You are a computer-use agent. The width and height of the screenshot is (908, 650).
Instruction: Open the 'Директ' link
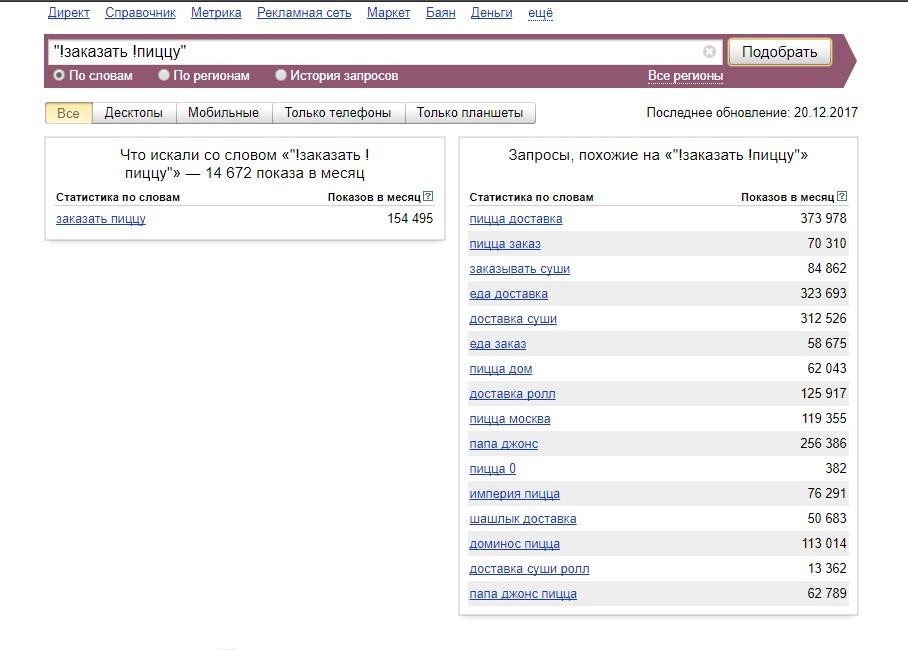pyautogui.click(x=68, y=13)
